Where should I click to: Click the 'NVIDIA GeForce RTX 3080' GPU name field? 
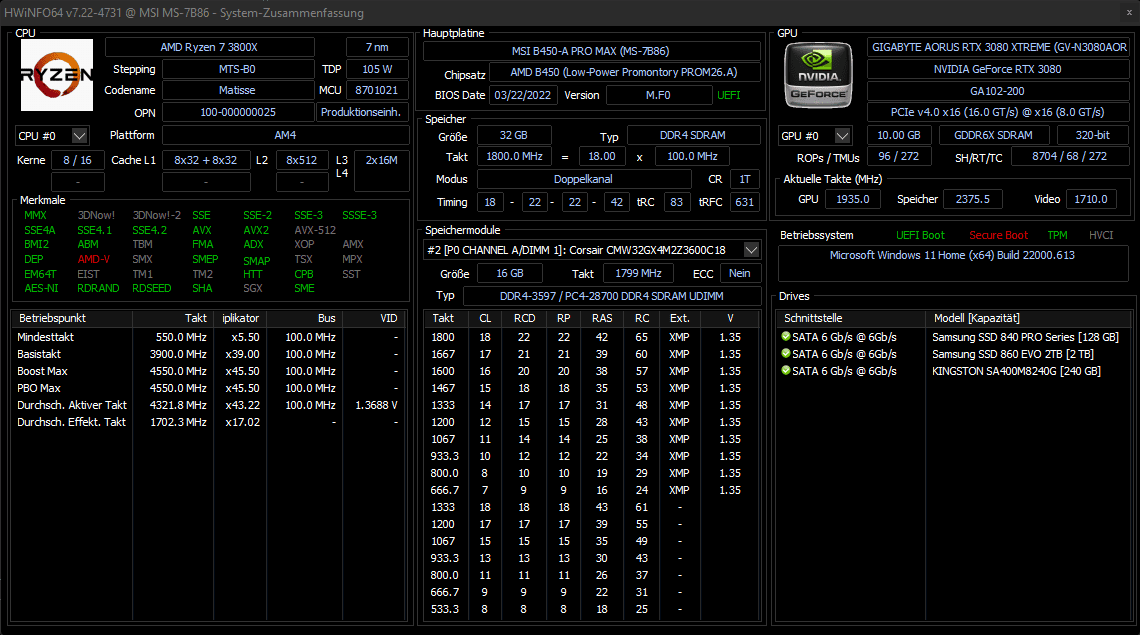click(x=998, y=69)
